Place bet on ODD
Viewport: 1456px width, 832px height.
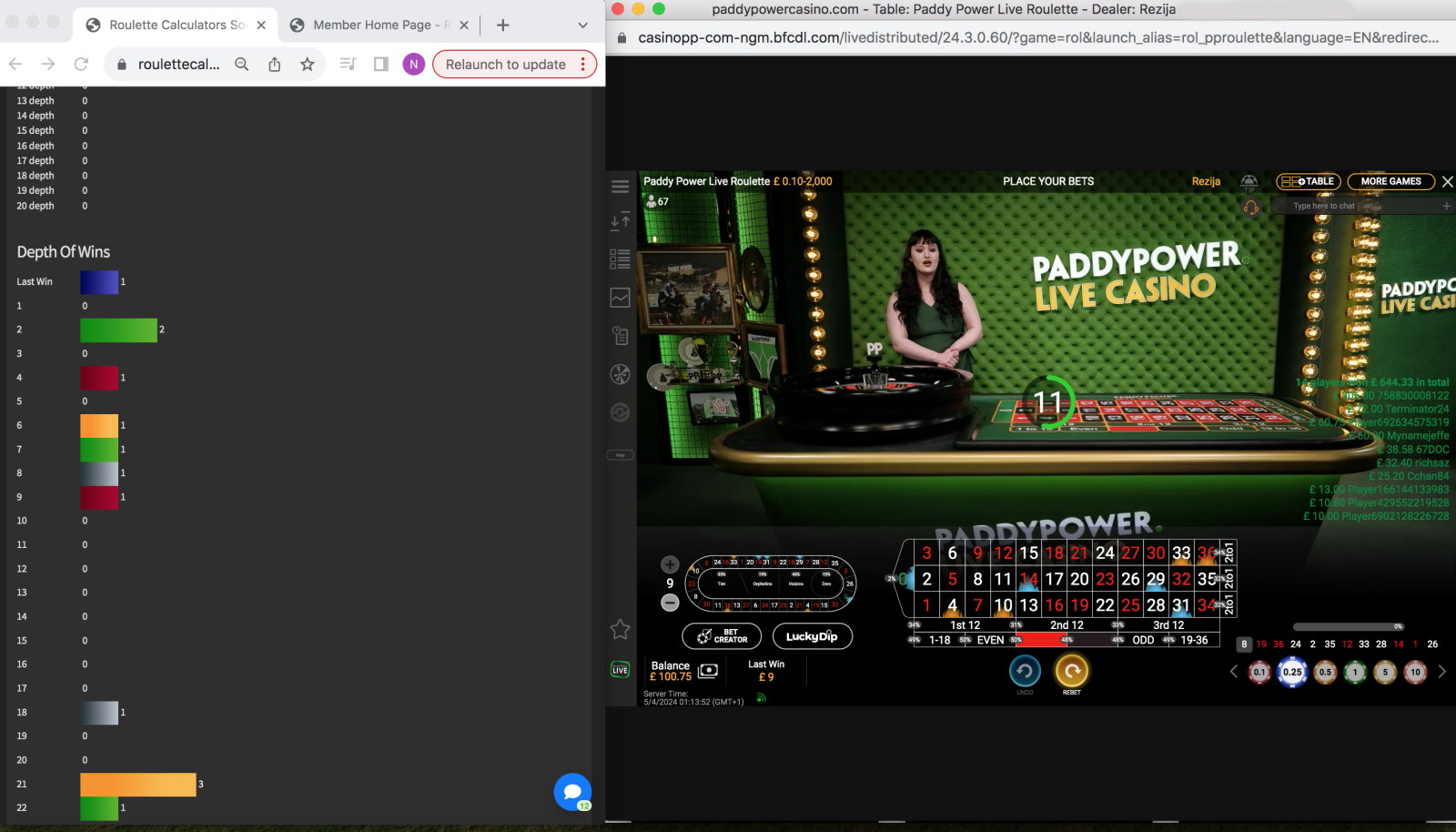(x=1143, y=640)
